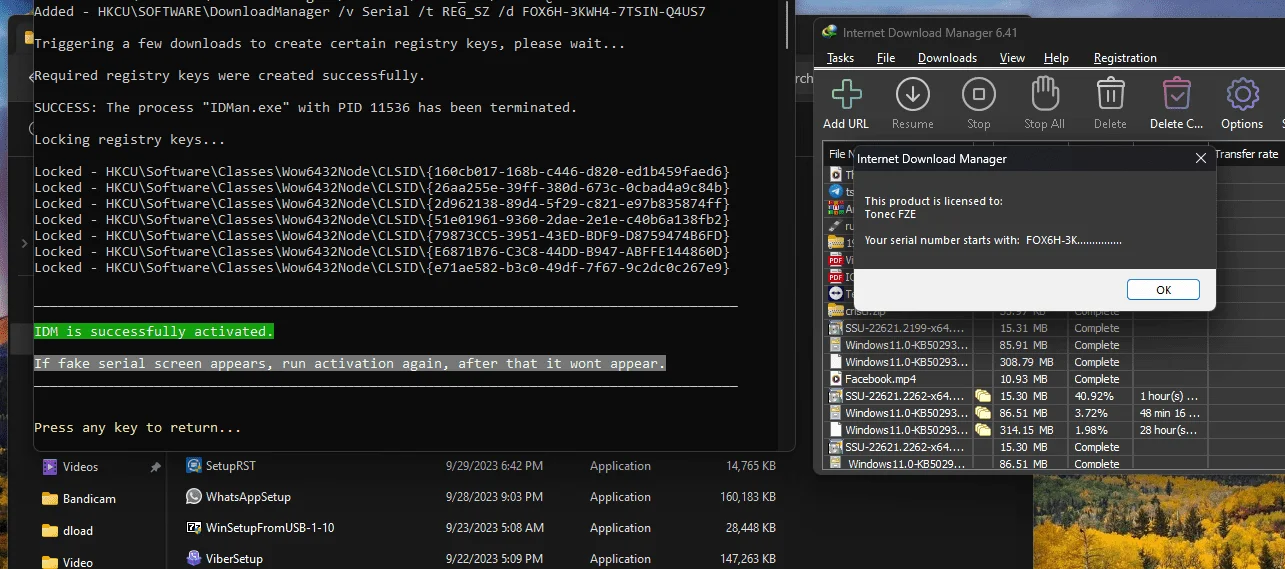Open IDM Options via the gear icon
Viewport: 1285px width, 569px height.
pos(1242,95)
